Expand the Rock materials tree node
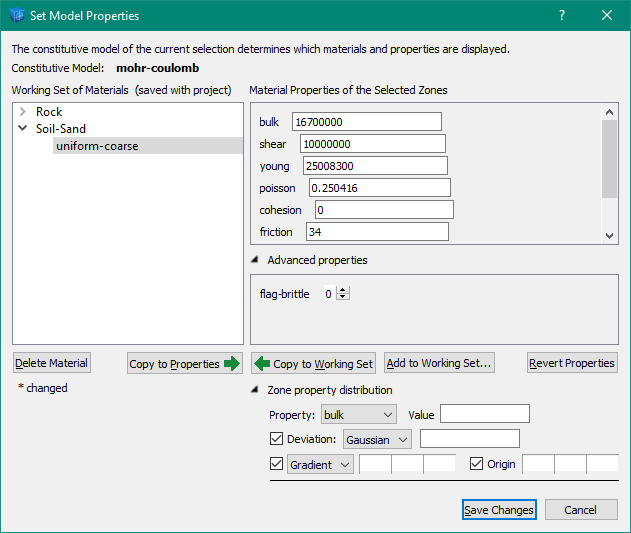Screen dimensions: 631x533 pyautogui.click(x=22, y=112)
